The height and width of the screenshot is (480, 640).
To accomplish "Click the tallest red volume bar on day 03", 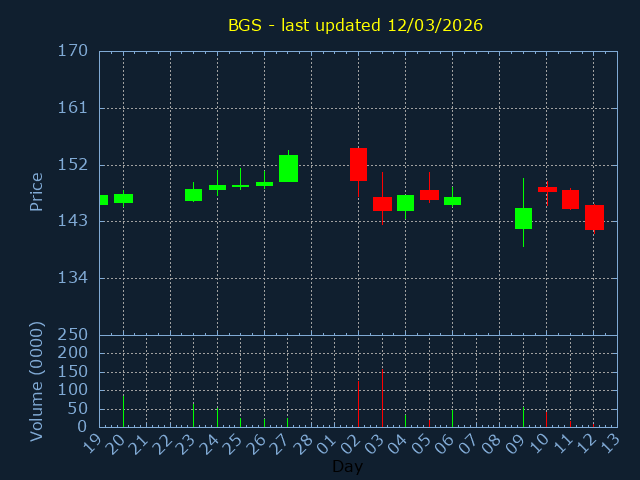I will [x=382, y=400].
